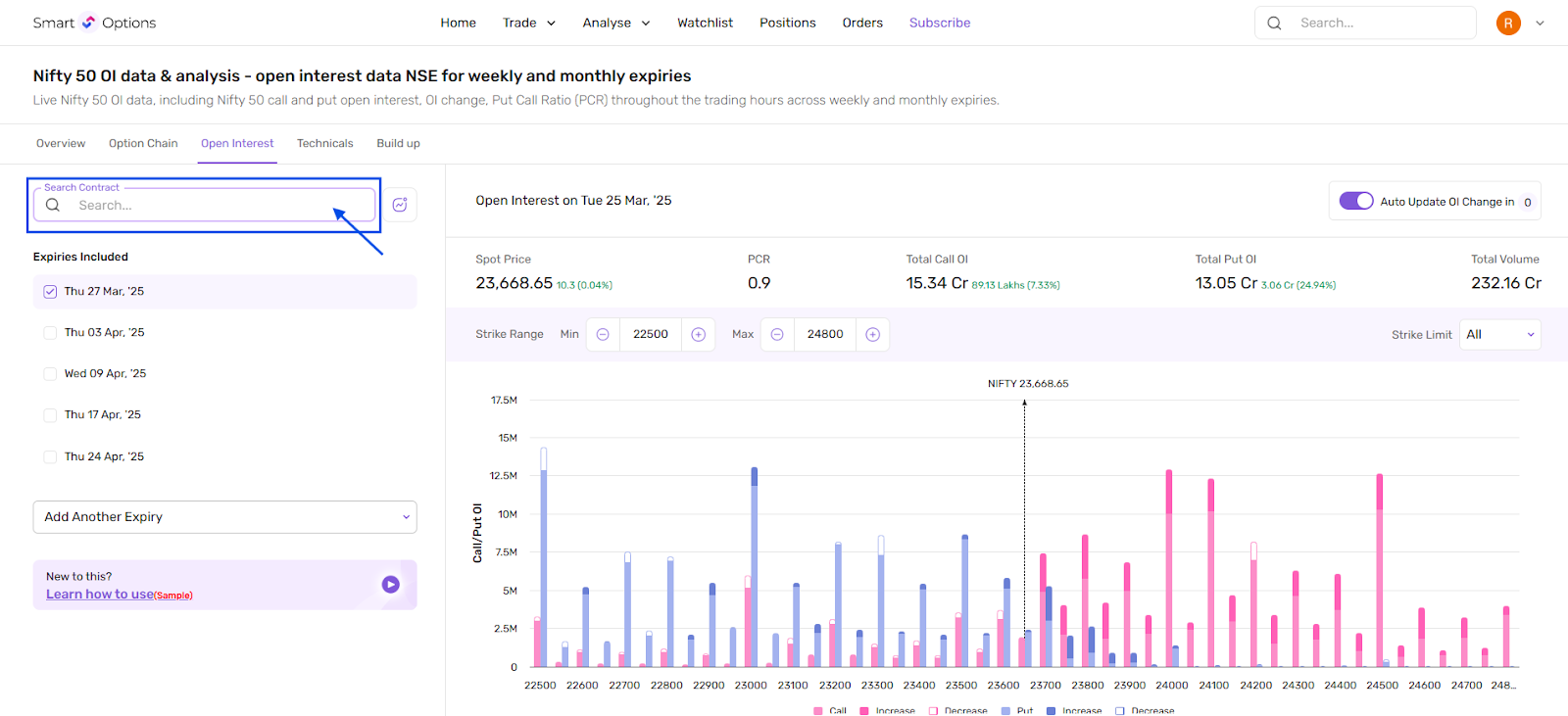This screenshot has height=716, width=1568.
Task: Increase the Max strike range value
Action: tap(873, 334)
